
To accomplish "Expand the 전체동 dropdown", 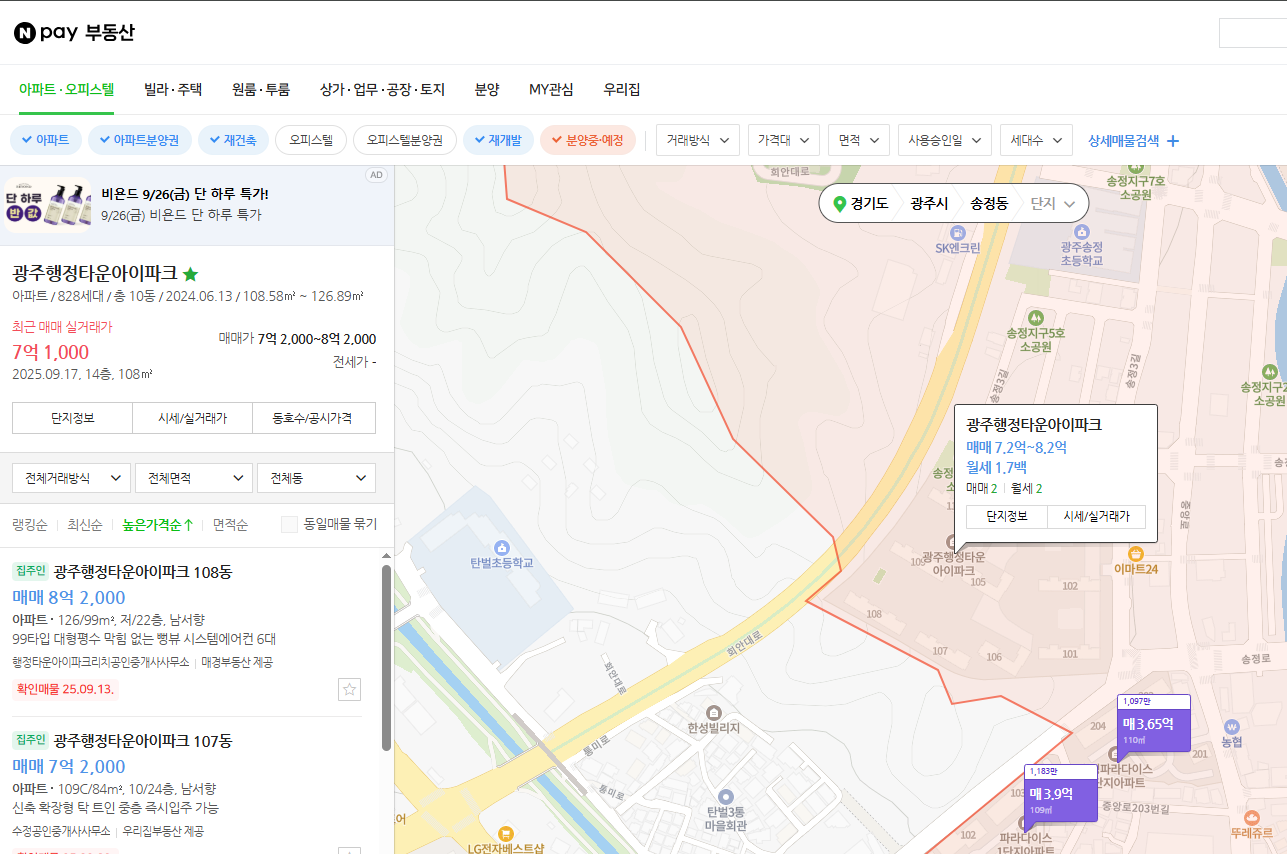I will (x=316, y=478).
